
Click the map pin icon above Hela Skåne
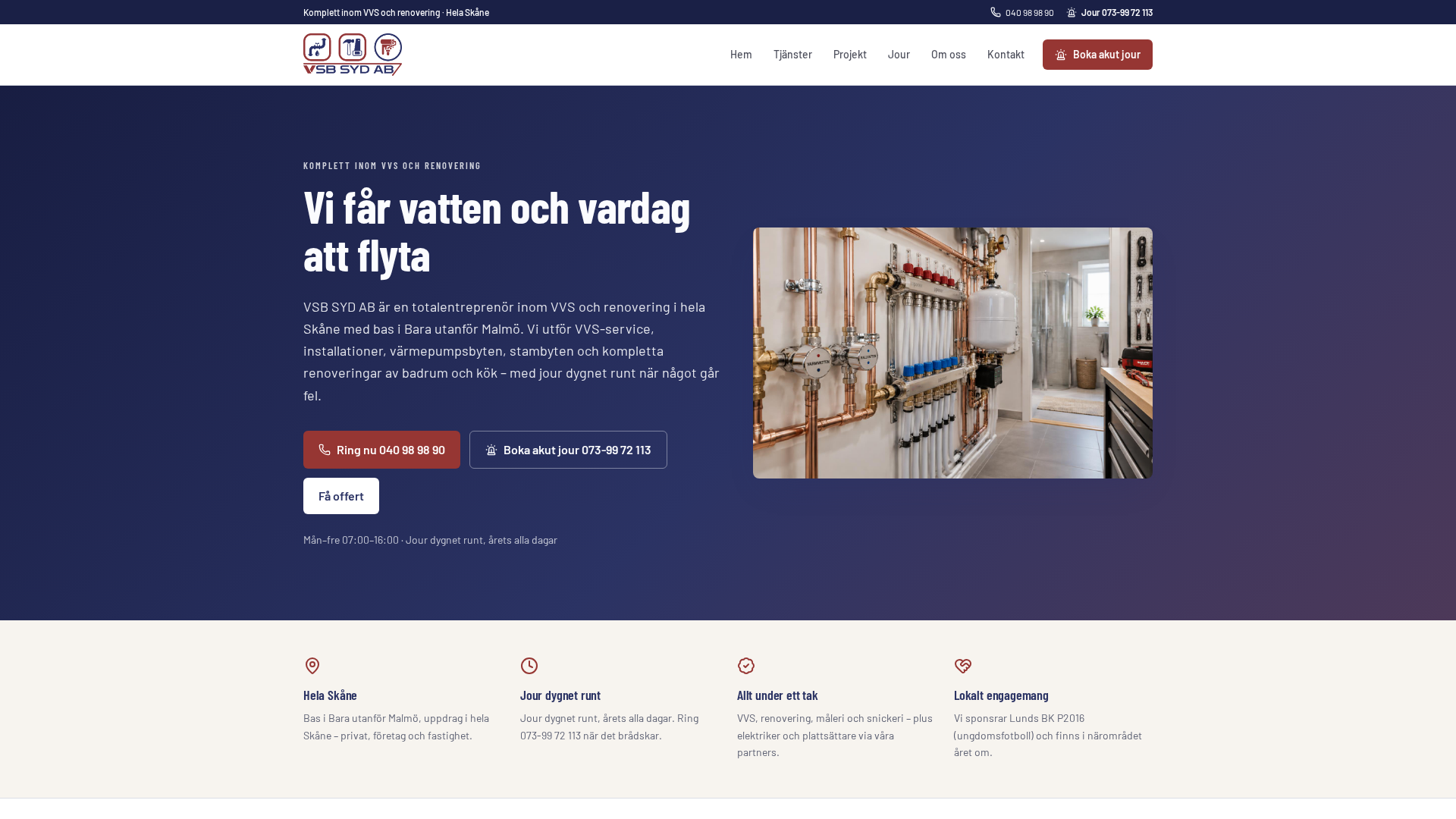pos(312,666)
